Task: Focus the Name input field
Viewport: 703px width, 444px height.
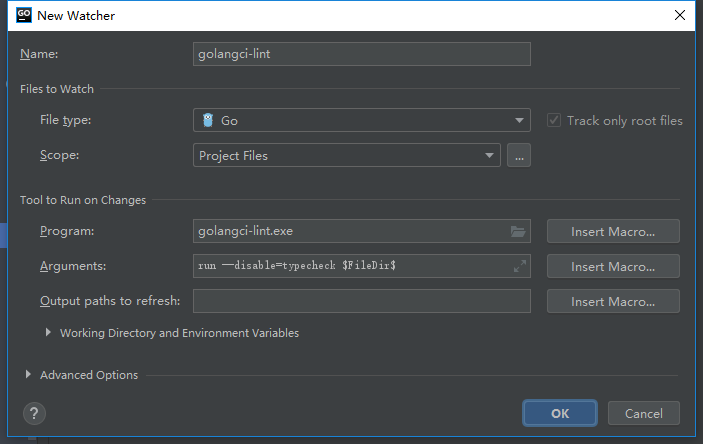Action: coord(361,54)
